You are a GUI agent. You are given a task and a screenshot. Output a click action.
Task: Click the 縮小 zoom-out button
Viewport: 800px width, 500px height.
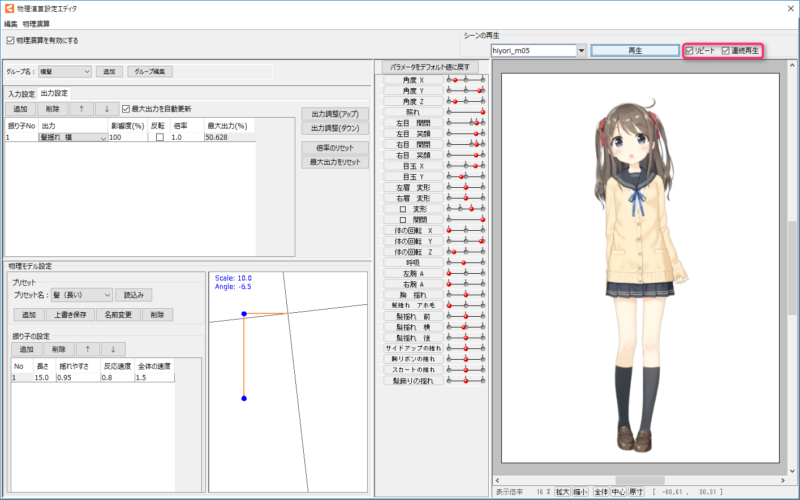580,492
